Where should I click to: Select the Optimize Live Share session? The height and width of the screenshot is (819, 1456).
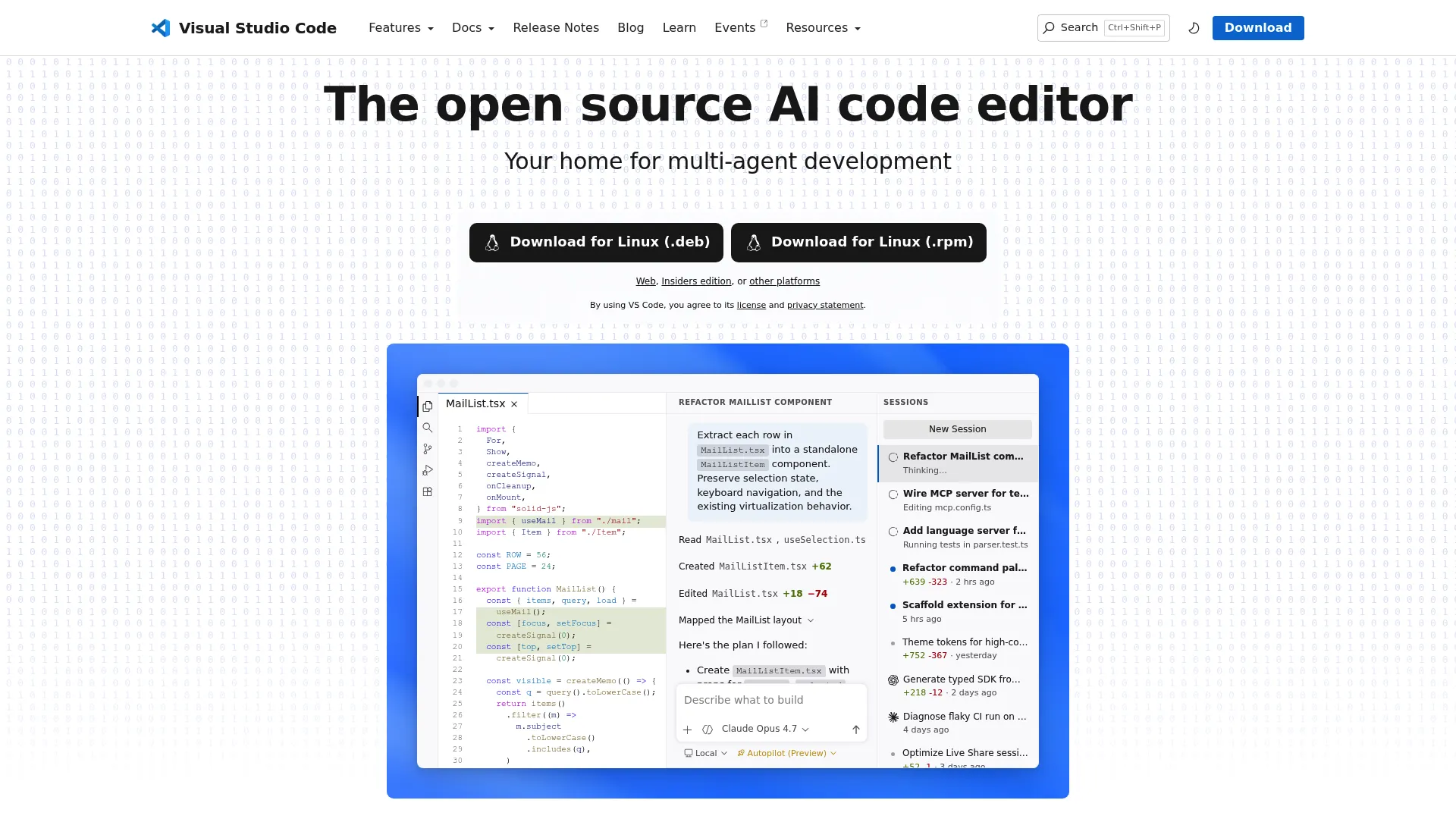[958, 756]
